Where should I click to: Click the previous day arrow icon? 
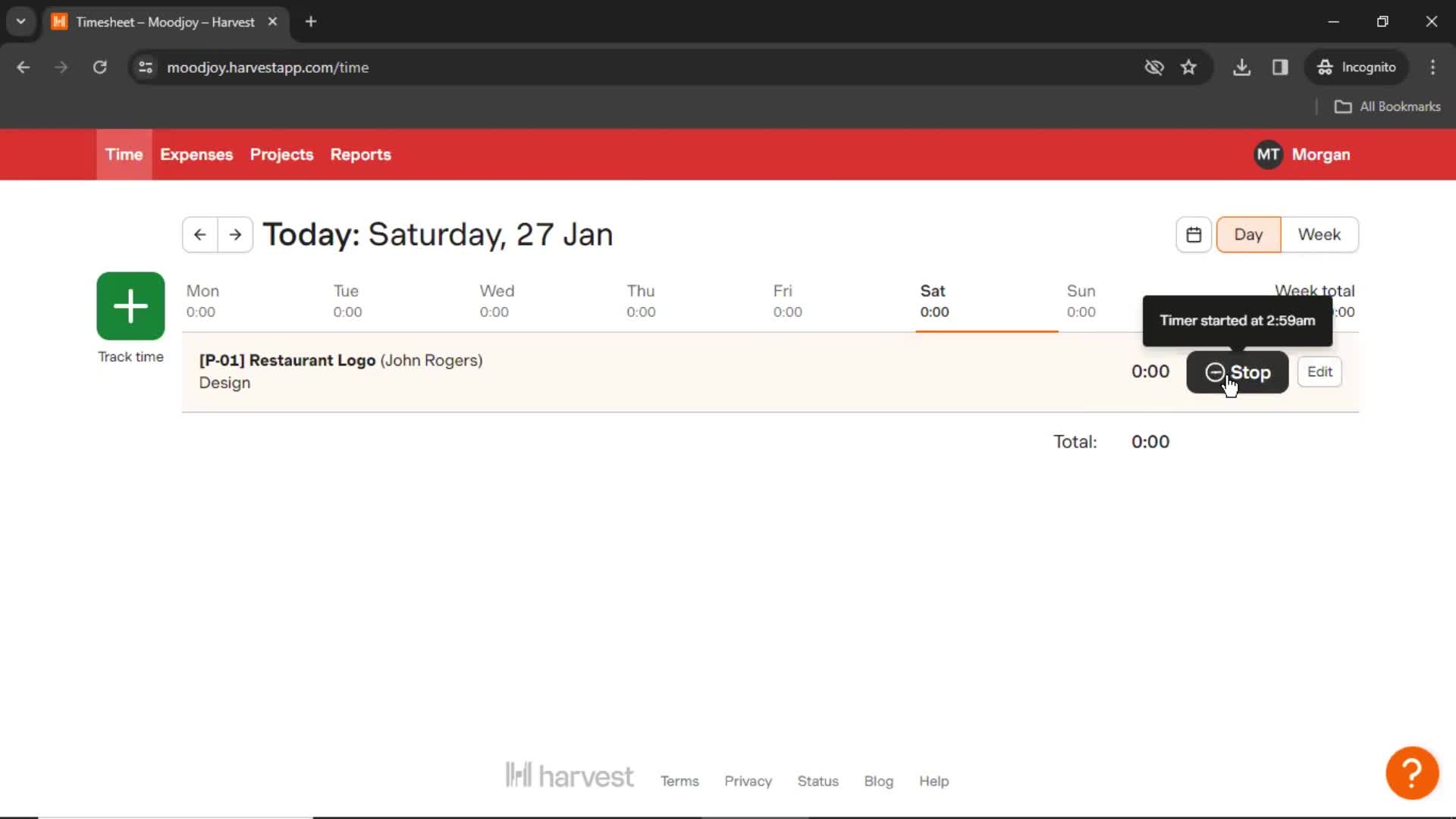point(200,233)
